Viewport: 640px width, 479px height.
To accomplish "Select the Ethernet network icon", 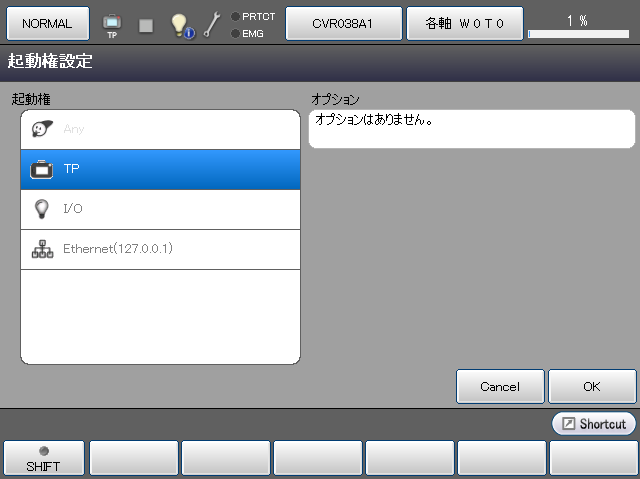I will tap(41, 249).
